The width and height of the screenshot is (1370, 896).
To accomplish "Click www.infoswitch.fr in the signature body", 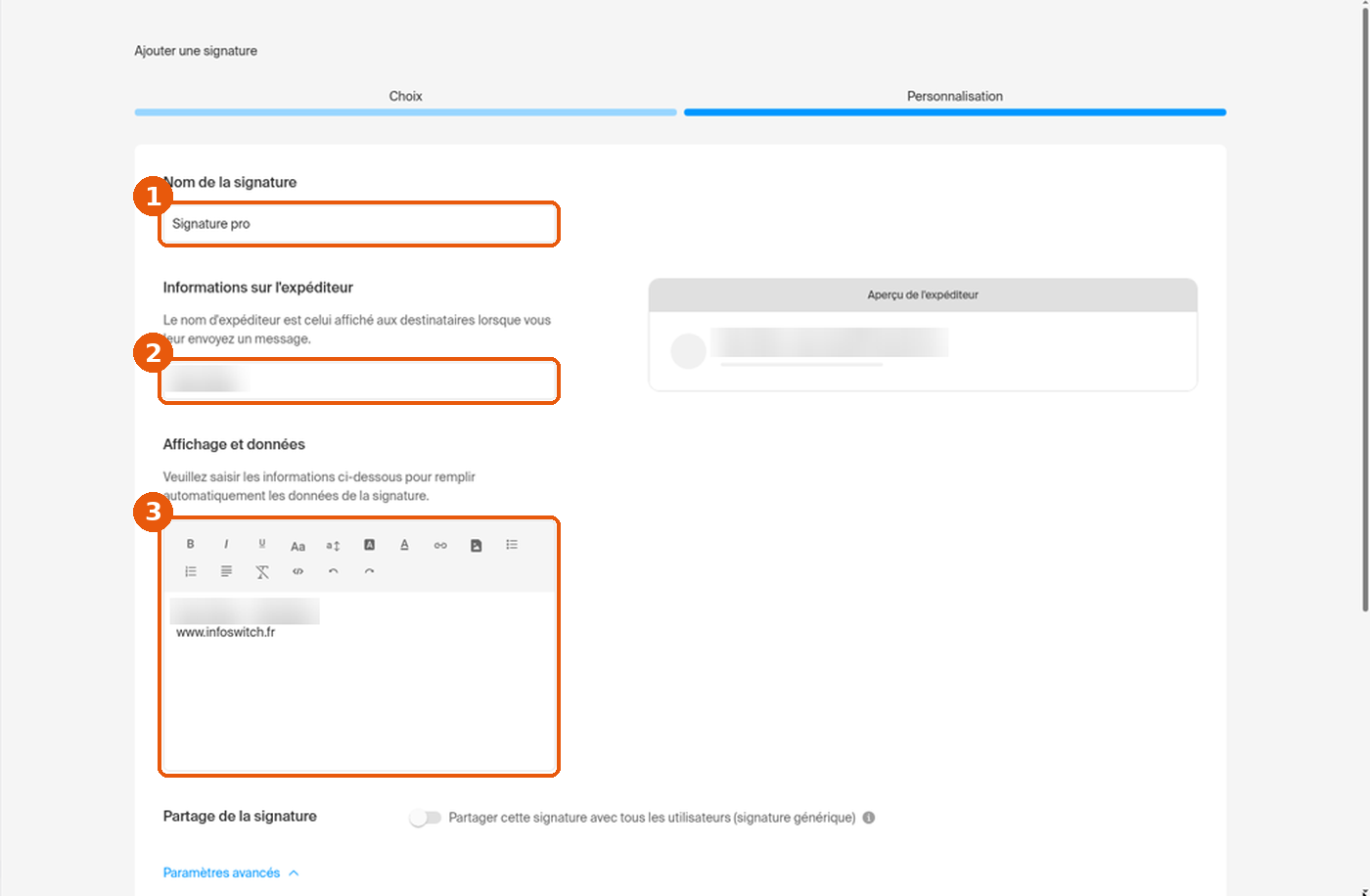I will (225, 632).
